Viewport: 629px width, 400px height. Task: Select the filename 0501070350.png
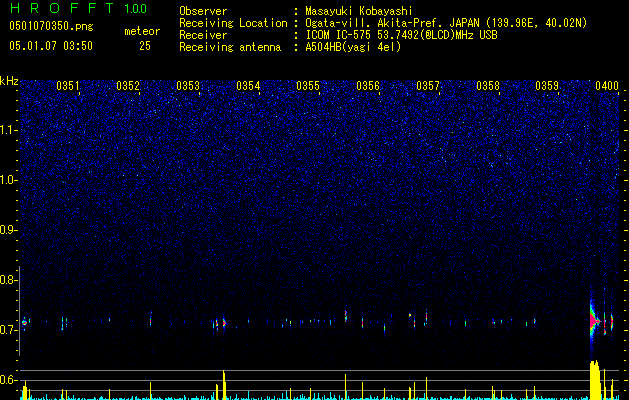point(51,27)
